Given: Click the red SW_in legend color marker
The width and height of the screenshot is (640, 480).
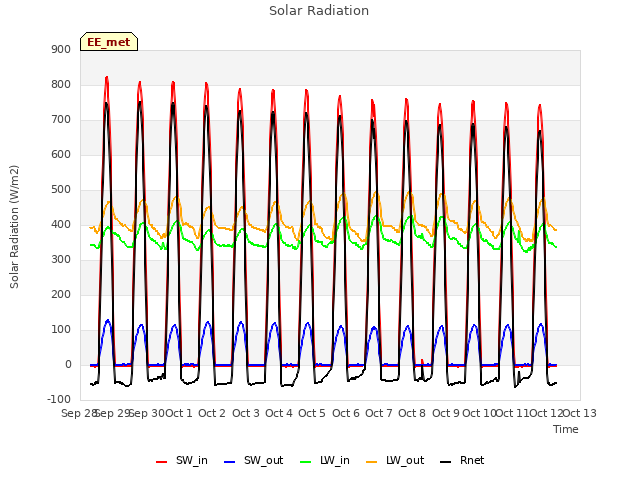Looking at the screenshot, I should [162, 462].
